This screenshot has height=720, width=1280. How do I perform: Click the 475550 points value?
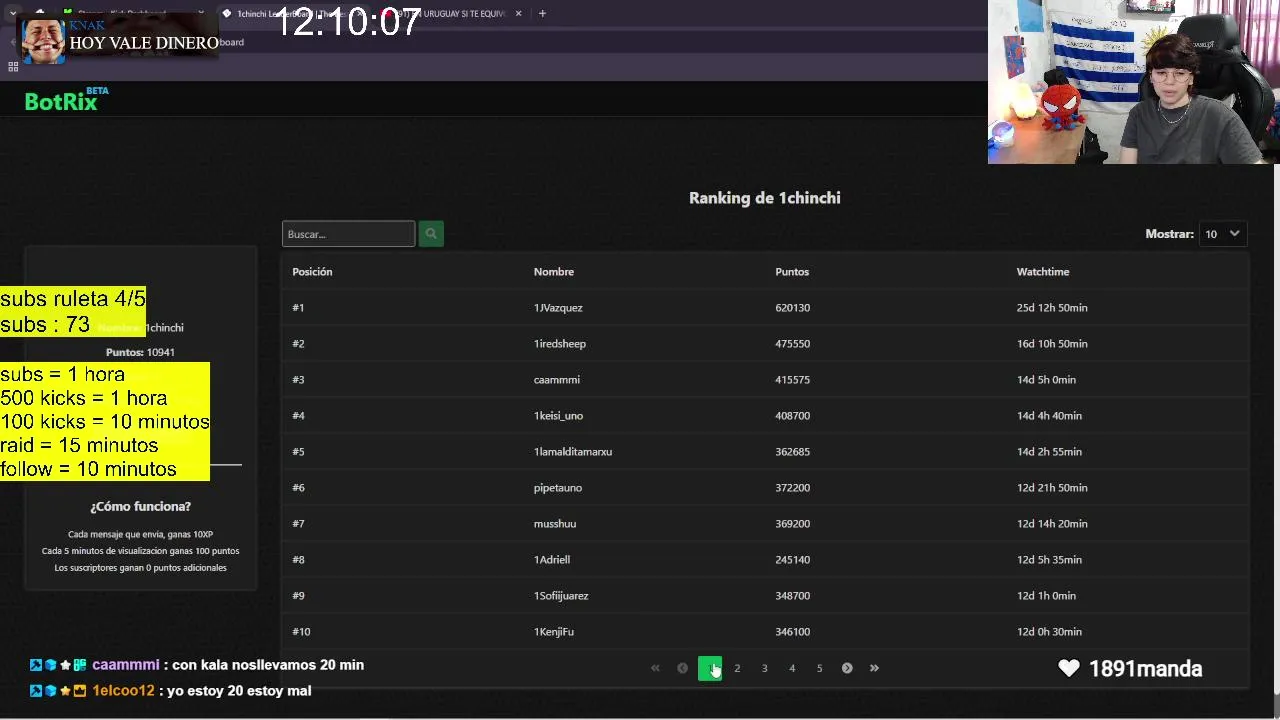pos(792,344)
